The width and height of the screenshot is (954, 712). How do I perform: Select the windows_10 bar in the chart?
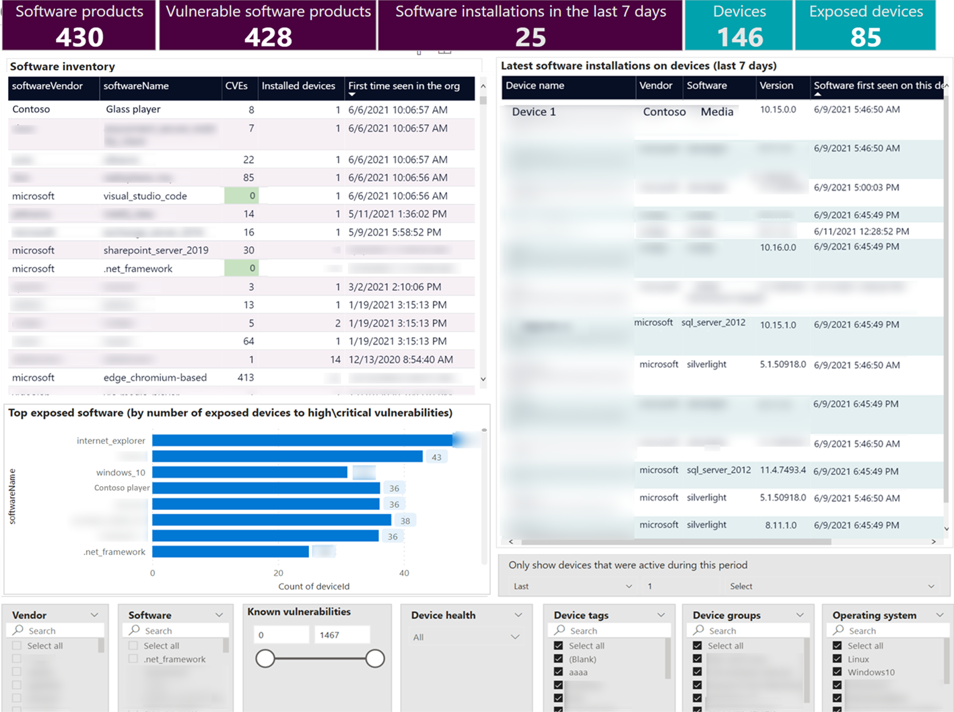click(x=249, y=472)
